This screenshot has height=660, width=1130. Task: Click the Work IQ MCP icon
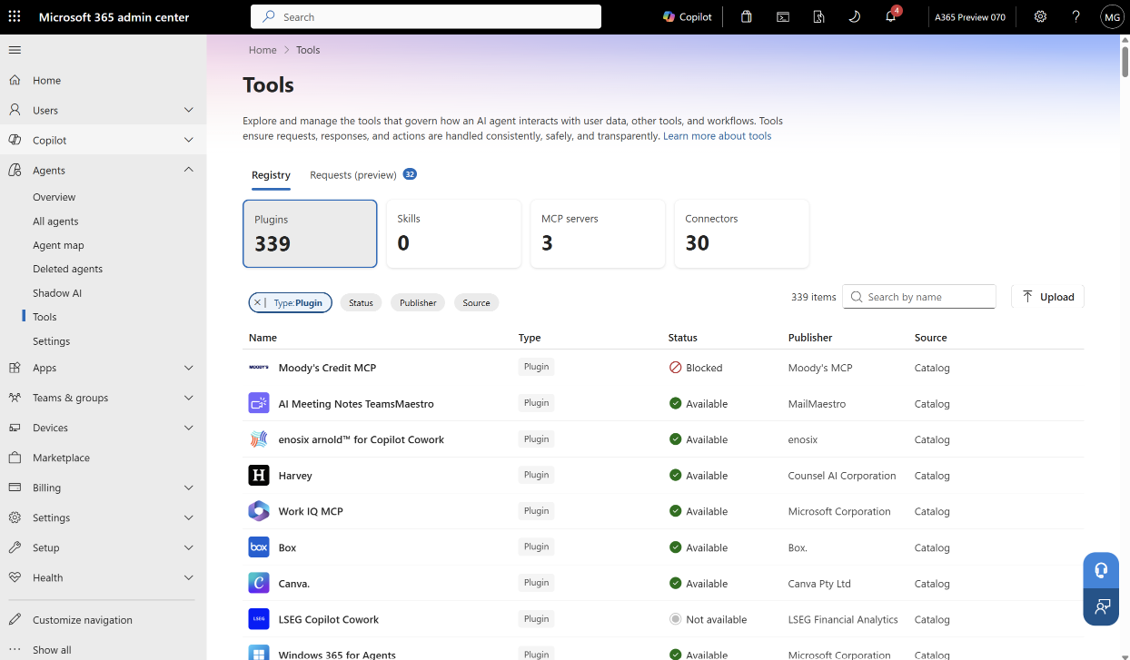pyautogui.click(x=259, y=511)
